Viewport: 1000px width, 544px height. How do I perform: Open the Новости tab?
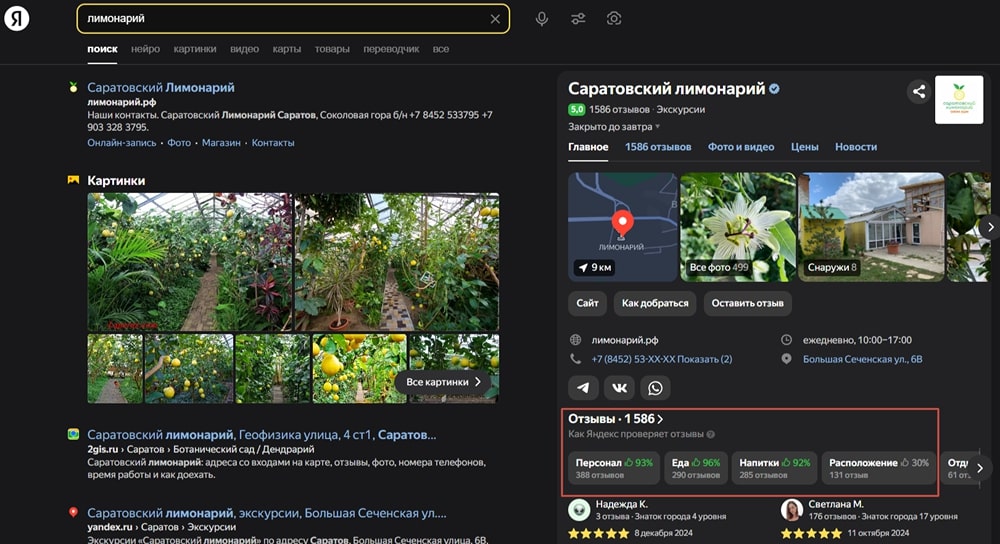856,147
